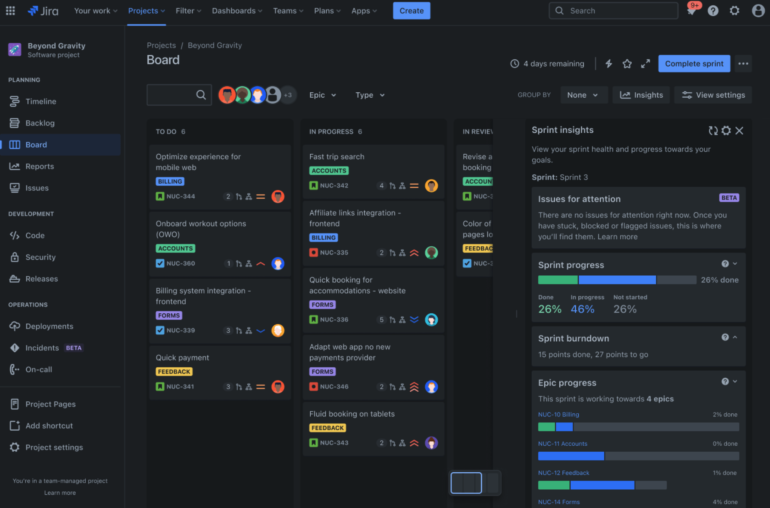Screen dimensions: 770x508
Task: Click the task checkbox icon on NUC-339
Action: (x=160, y=330)
